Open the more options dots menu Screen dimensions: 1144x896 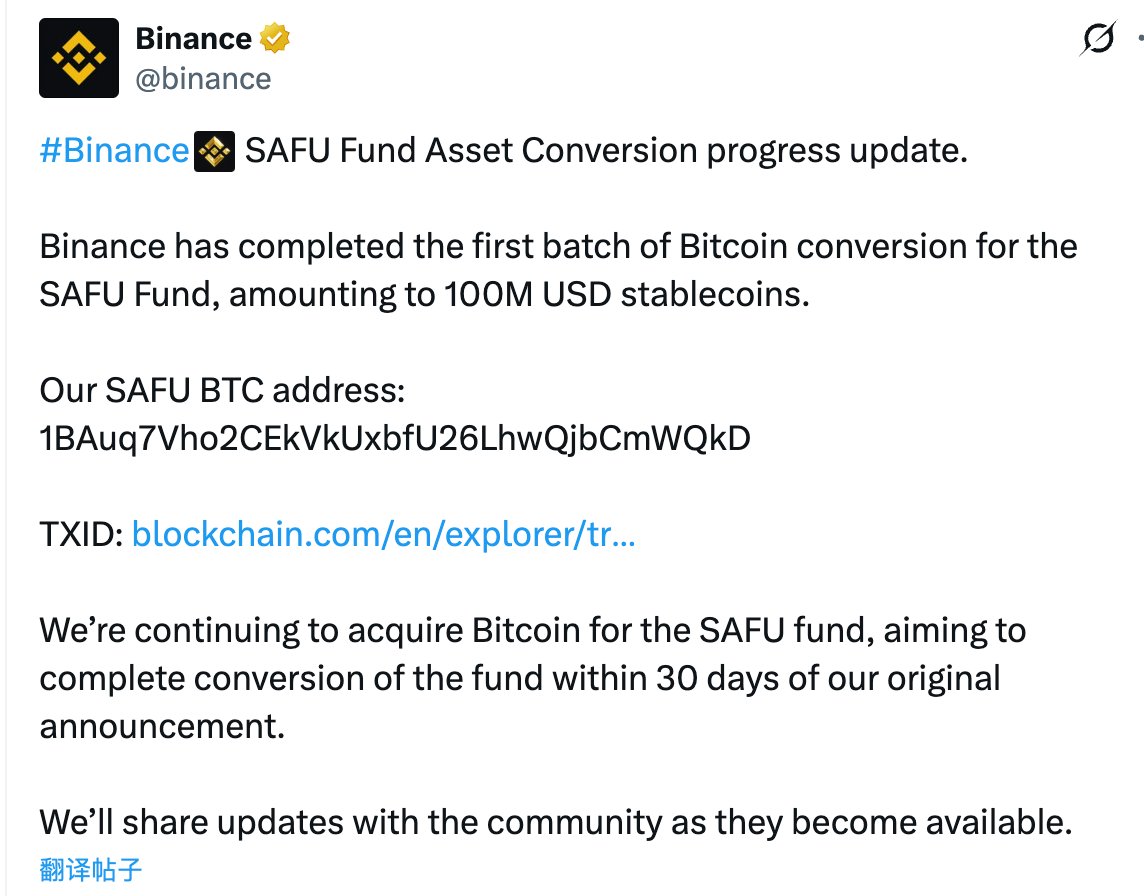click(x=1139, y=41)
